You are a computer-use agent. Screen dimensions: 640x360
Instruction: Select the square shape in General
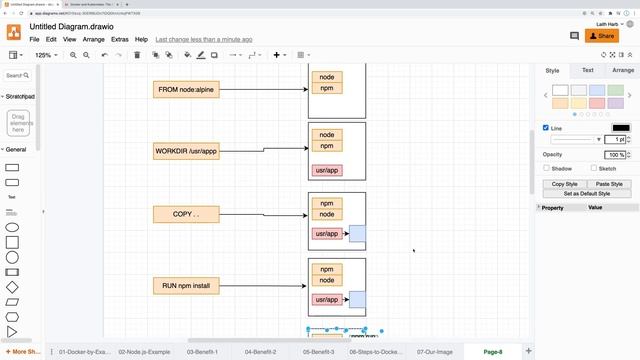coord(12,242)
